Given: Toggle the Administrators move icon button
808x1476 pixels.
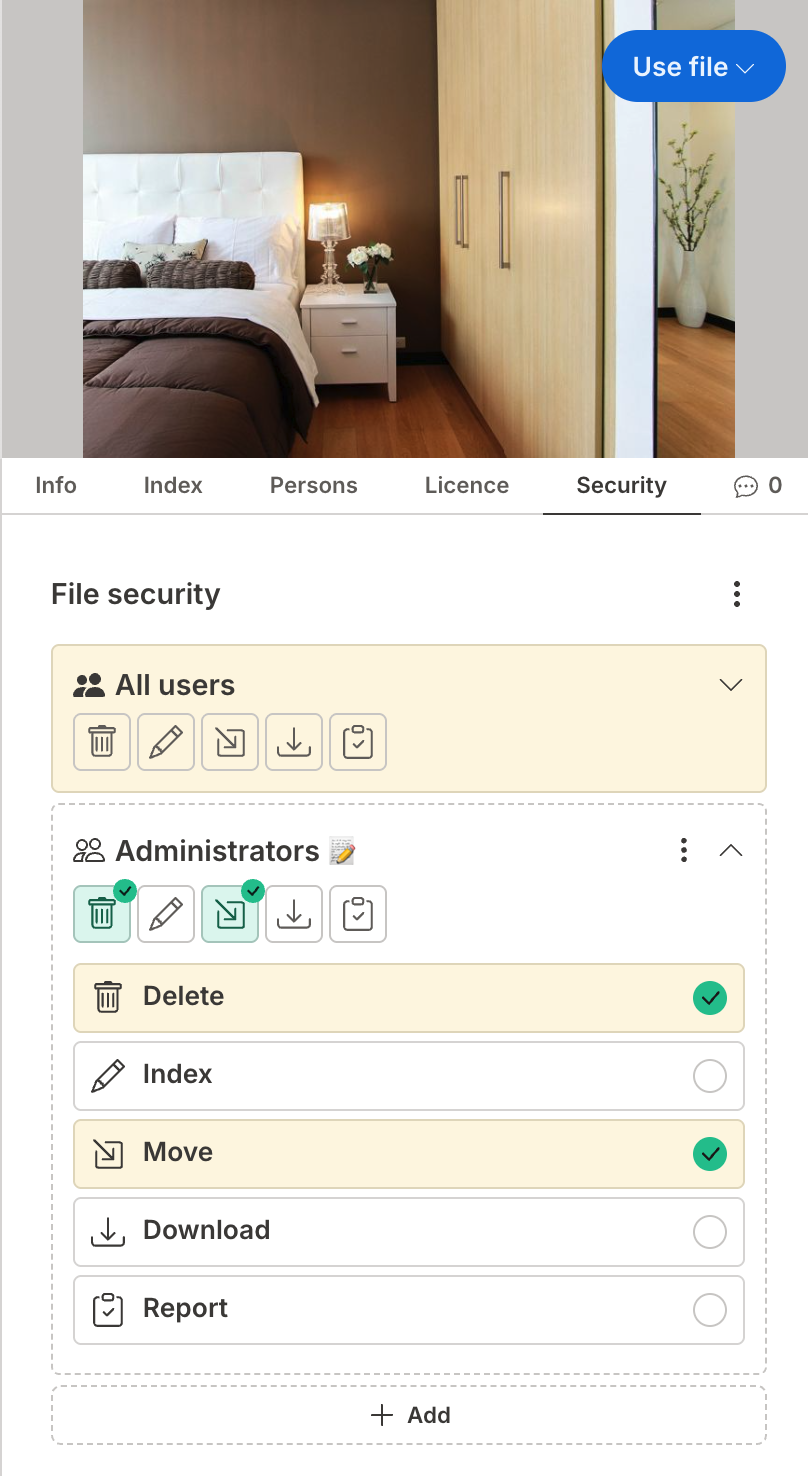Looking at the screenshot, I should tap(230, 914).
